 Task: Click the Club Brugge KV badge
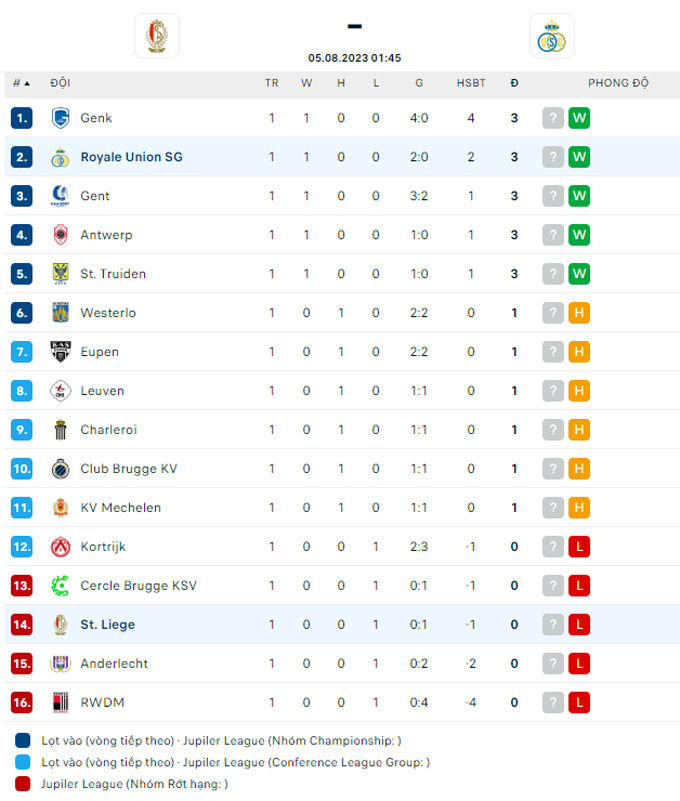click(59, 468)
